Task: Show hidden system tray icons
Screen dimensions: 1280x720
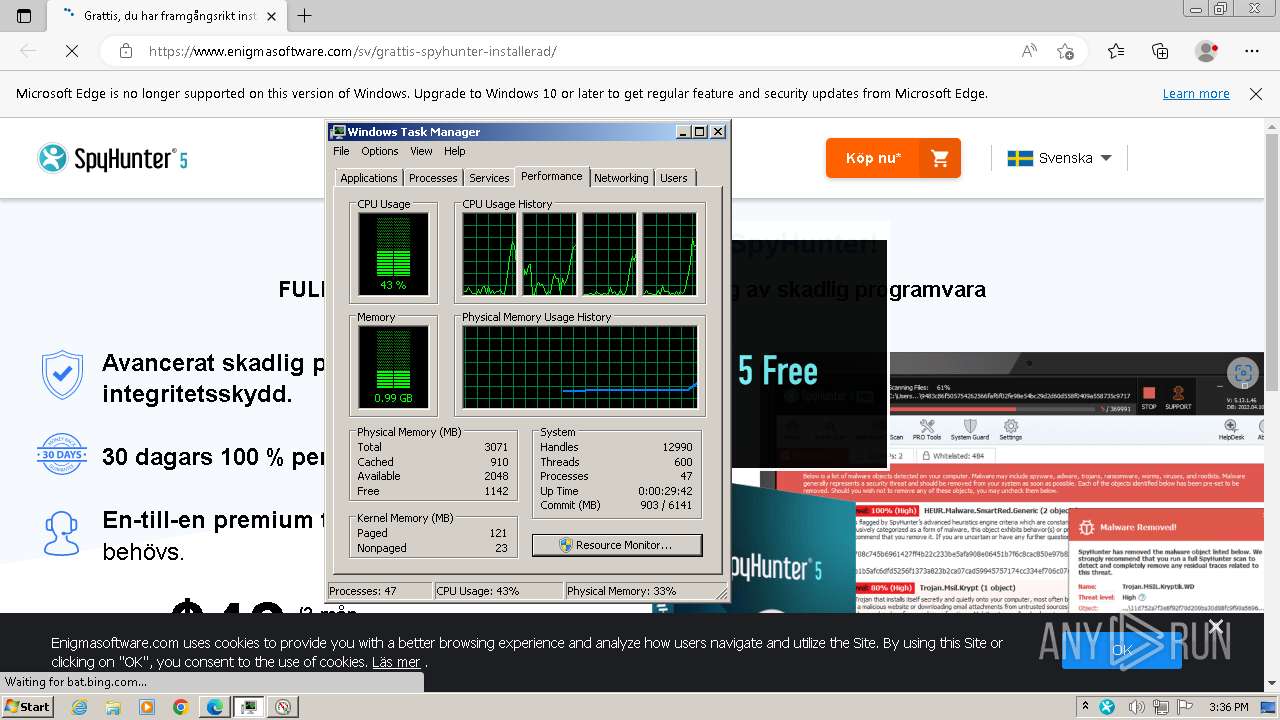Action: [1086, 707]
